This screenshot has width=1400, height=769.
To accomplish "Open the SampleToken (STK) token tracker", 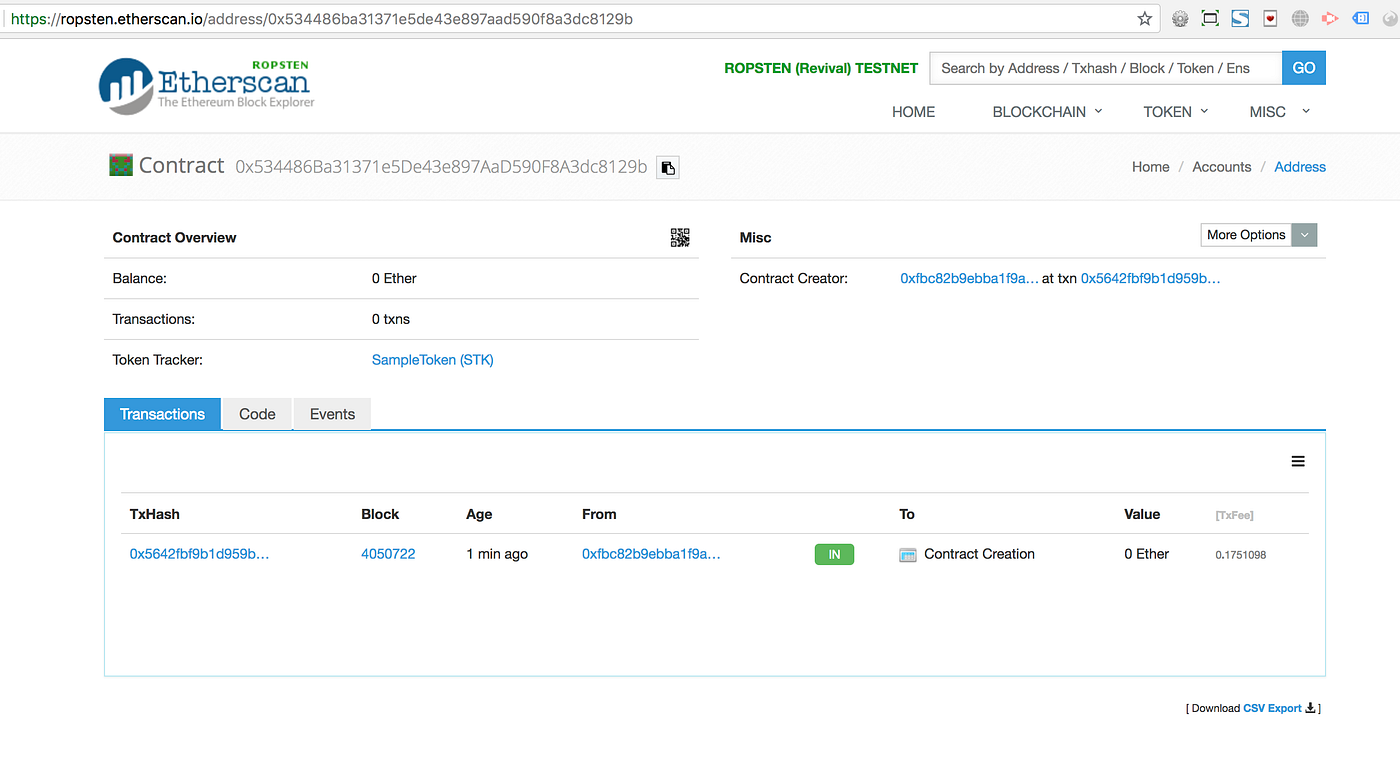I will pyautogui.click(x=433, y=360).
